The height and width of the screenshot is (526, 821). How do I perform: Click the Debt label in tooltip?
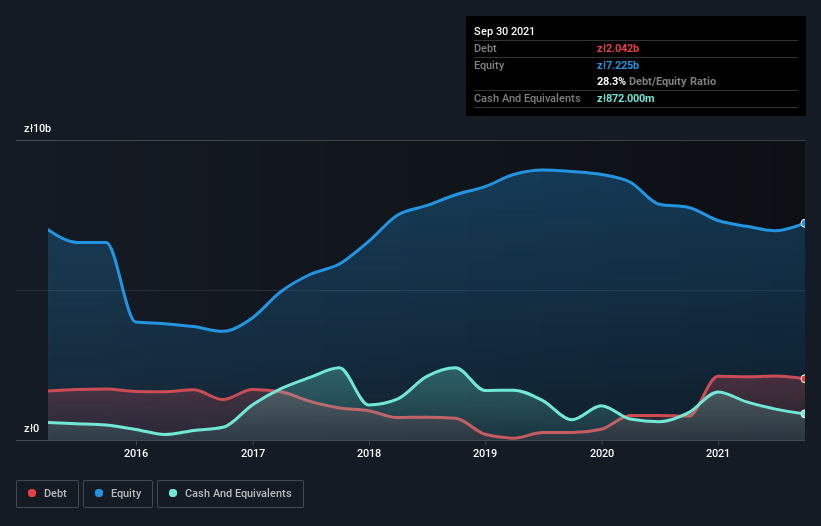tap(485, 48)
